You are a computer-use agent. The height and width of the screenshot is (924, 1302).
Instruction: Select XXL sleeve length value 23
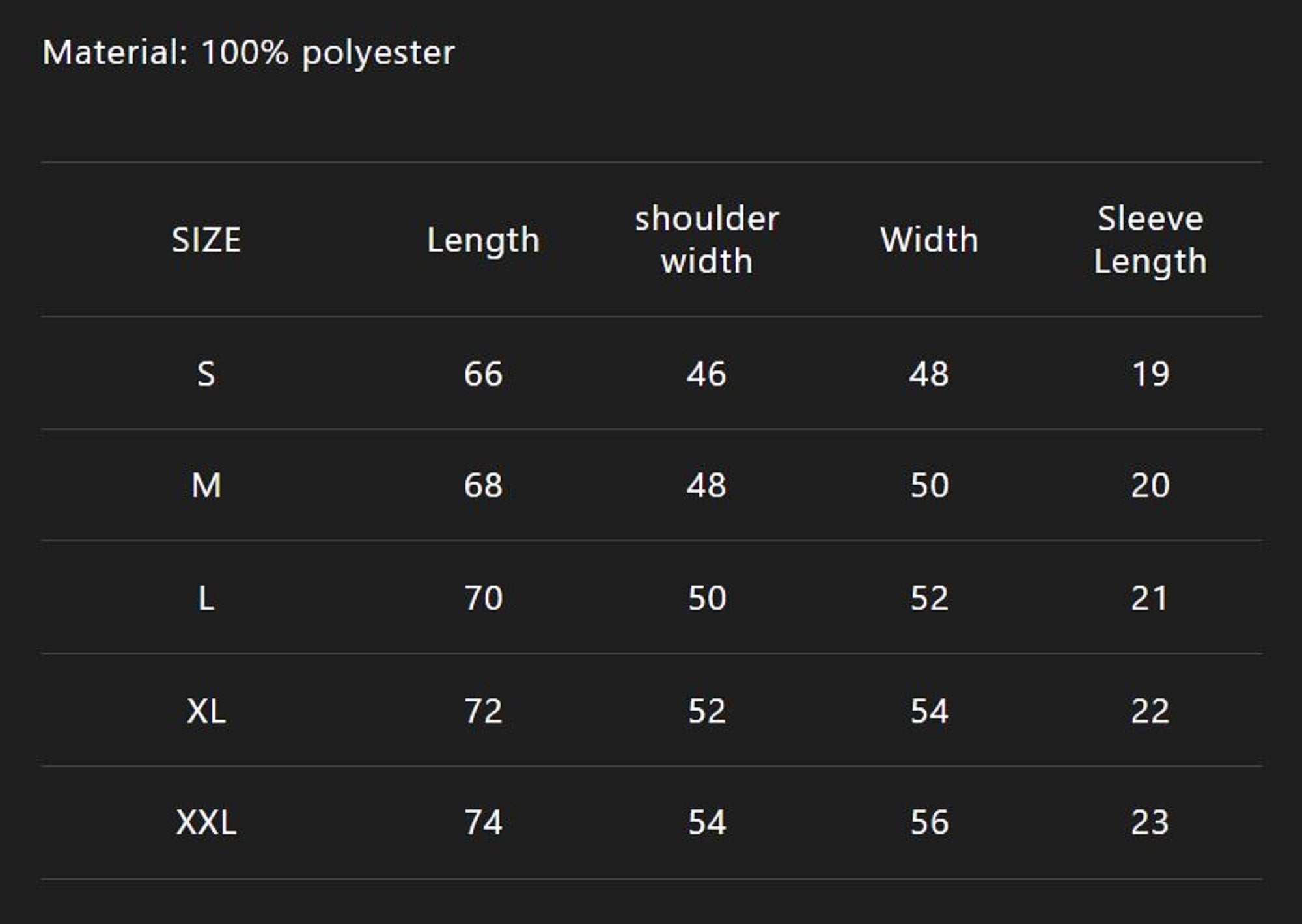[x=1150, y=822]
